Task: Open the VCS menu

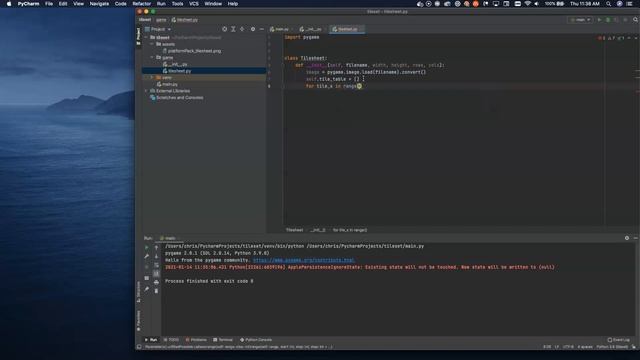Action: (x=194, y=4)
